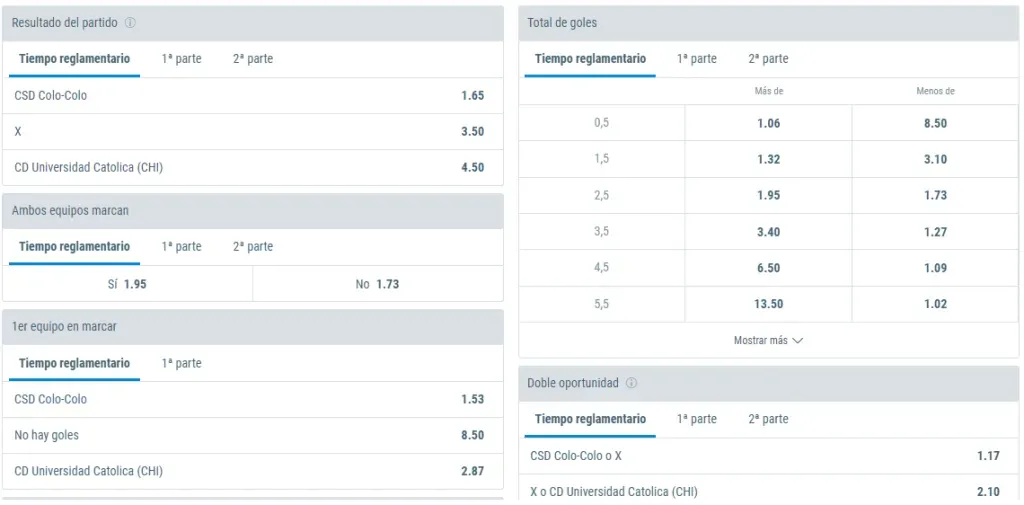
Task: Pick over 2,5 goals at 1.95
Action: pyautogui.click(x=768, y=195)
